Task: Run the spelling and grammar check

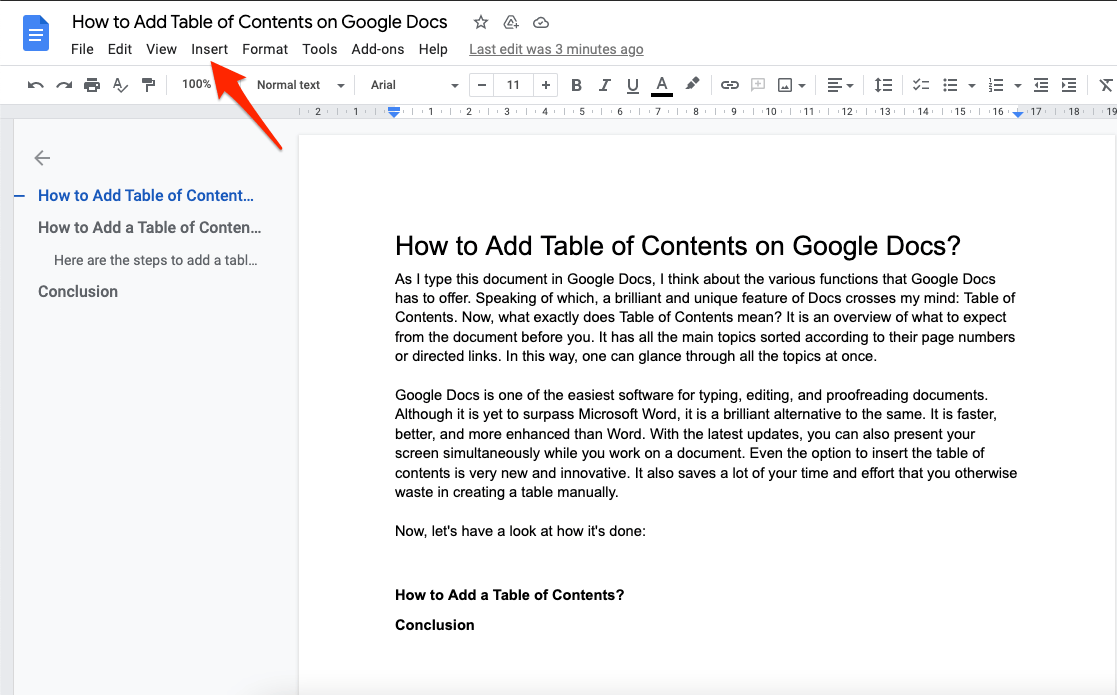Action: coord(119,85)
